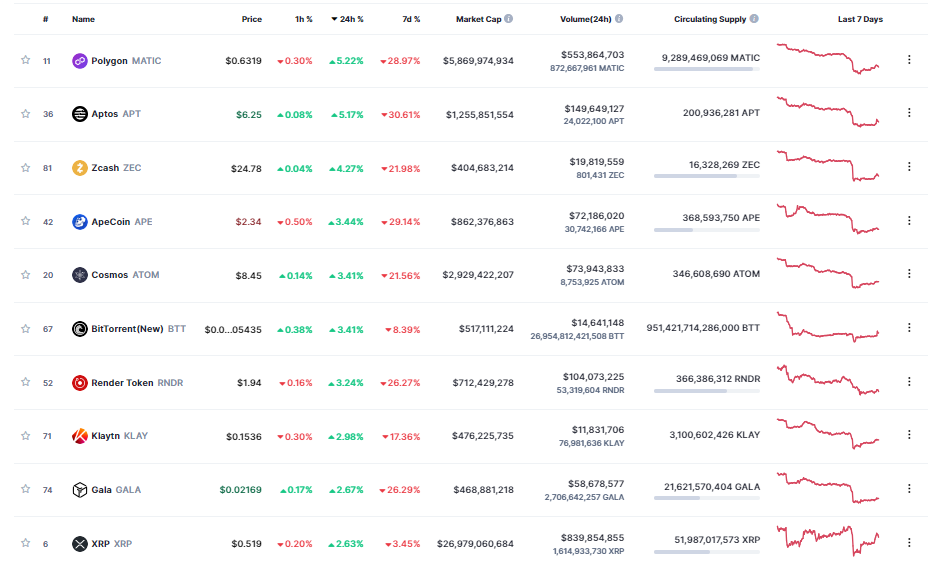Toggle watchlist star for ApeCoin
Screen dimensions: 930x566
(x=26, y=221)
